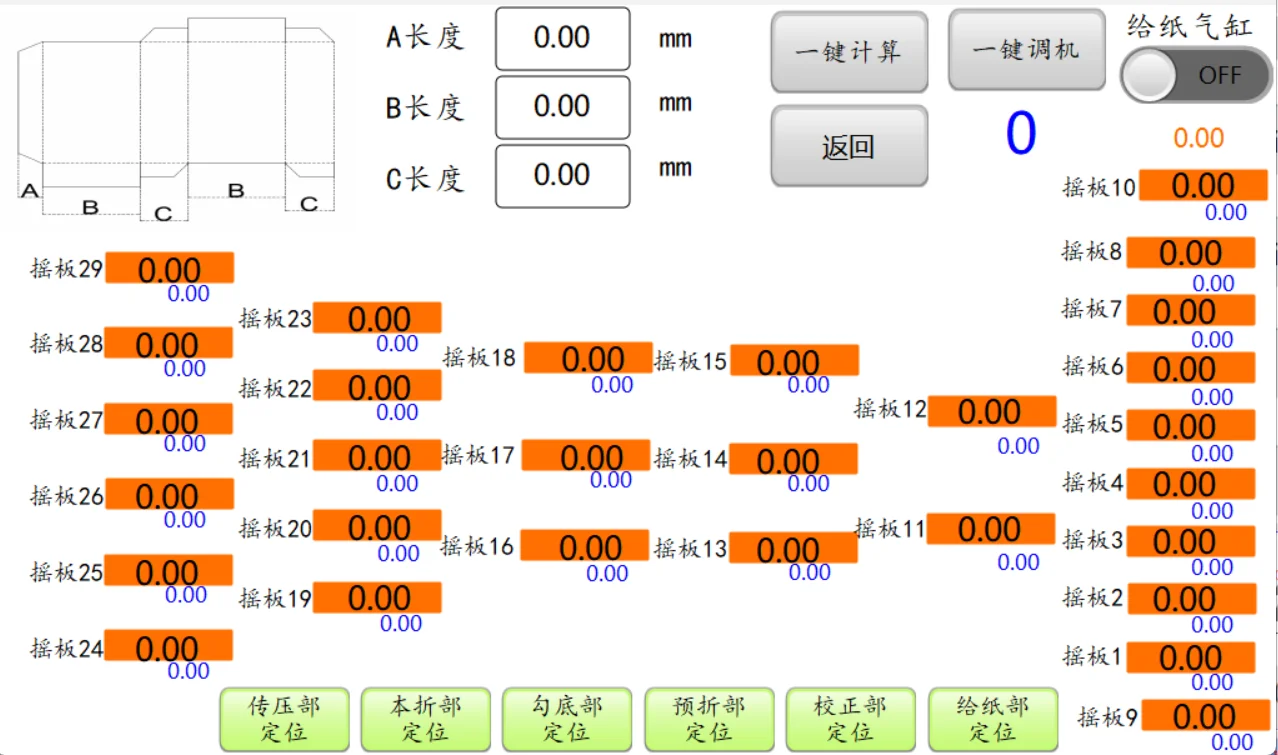Open the 勾底部定位 page
The height and width of the screenshot is (755, 1278).
567,719
